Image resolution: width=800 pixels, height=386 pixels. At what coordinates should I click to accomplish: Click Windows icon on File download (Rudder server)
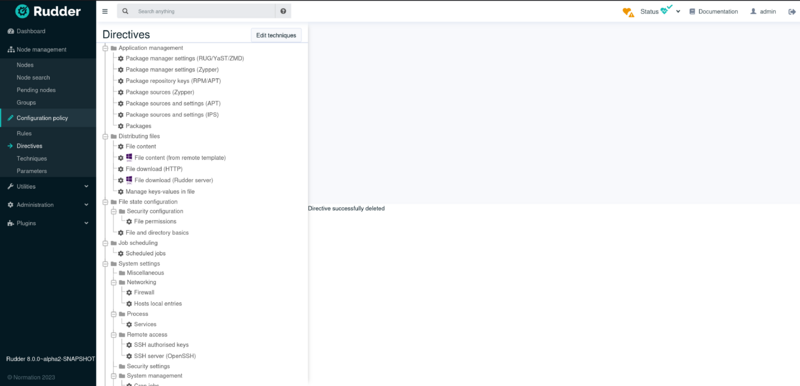(129, 179)
